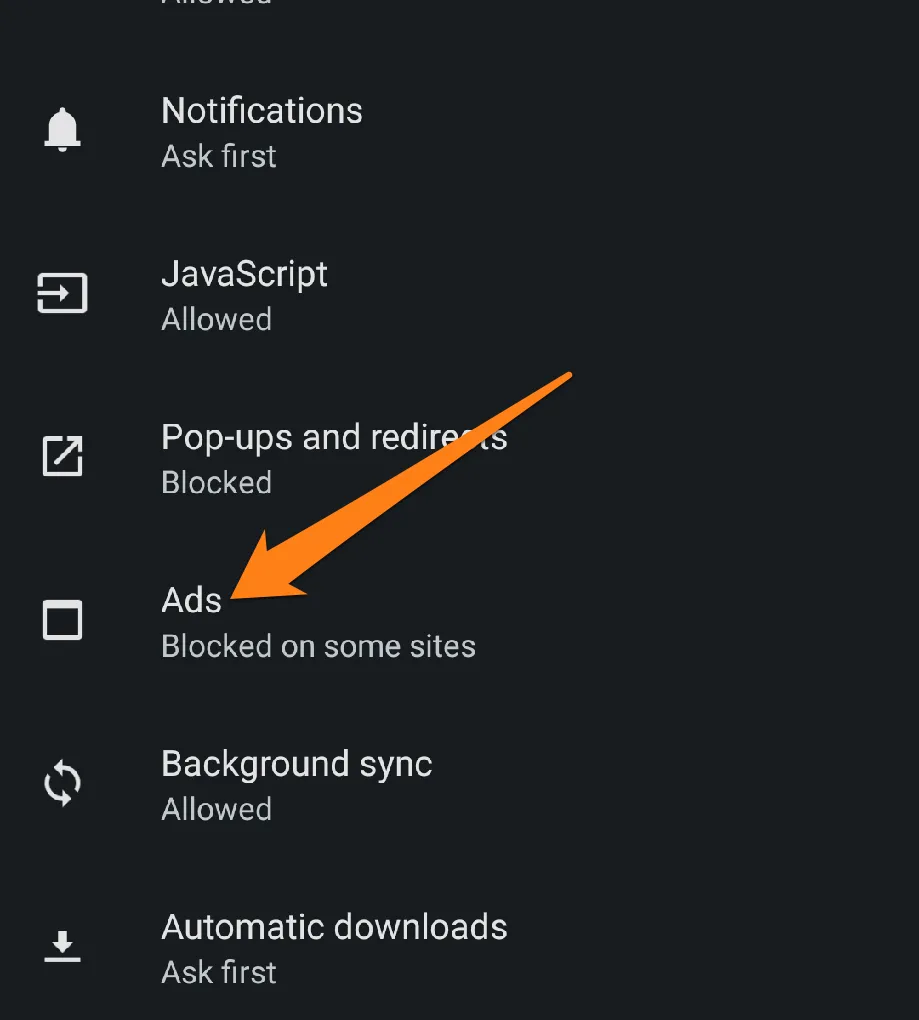
Task: Tap the Automatic downloads arrow icon
Action: pos(62,946)
